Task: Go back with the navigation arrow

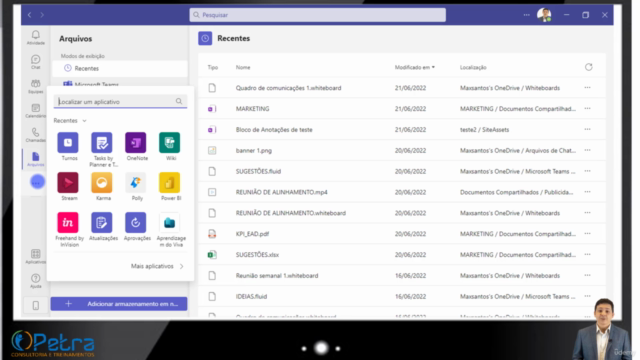Action: pos(30,15)
